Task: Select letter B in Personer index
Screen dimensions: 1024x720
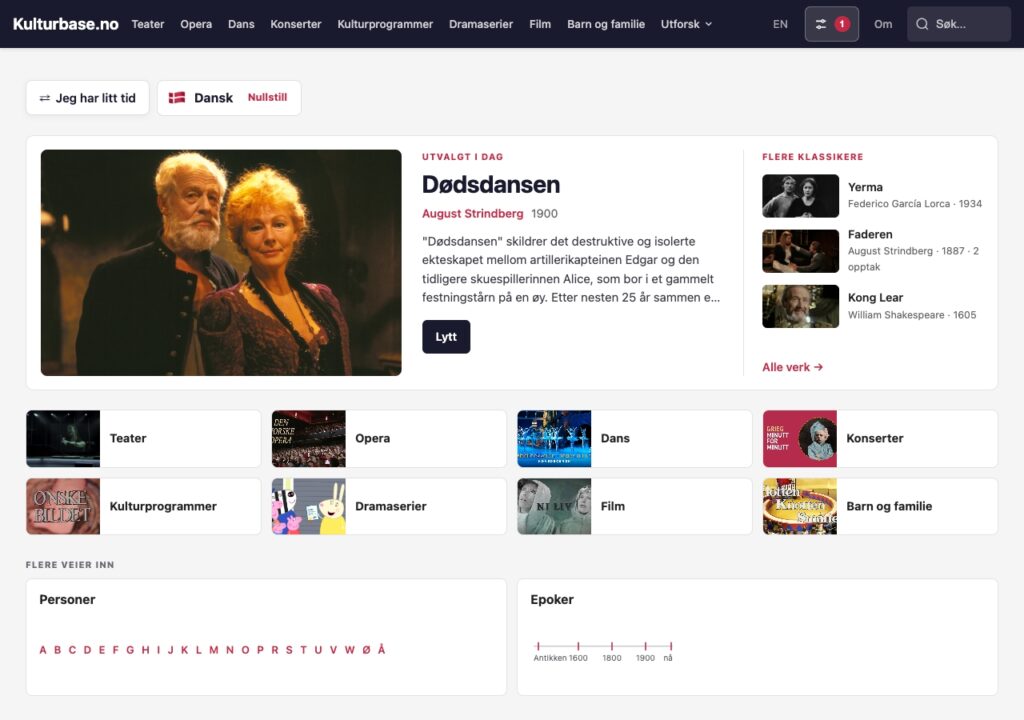Action: coord(57,649)
